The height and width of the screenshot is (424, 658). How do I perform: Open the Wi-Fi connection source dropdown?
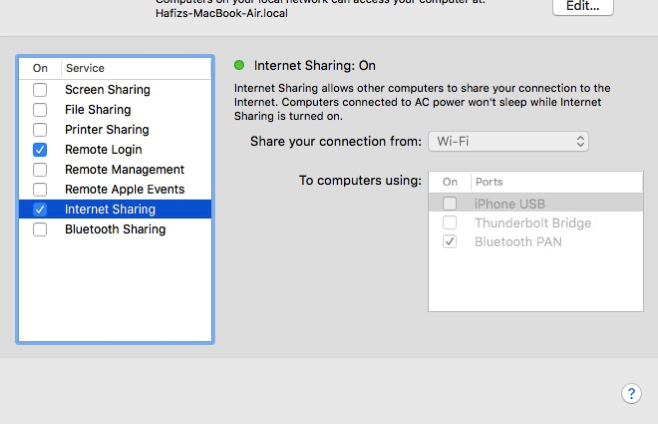(508, 141)
